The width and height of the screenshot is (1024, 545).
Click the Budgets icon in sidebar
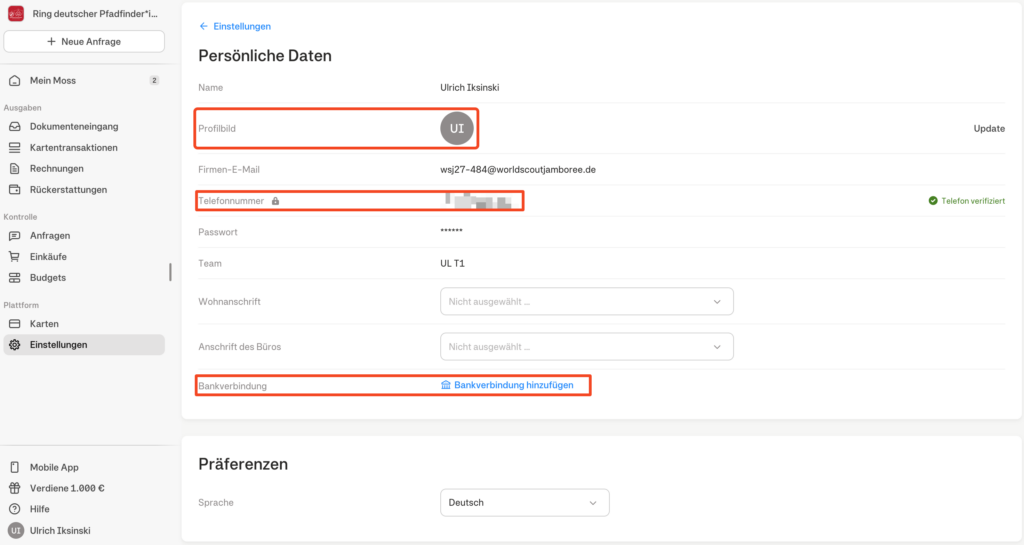(15, 278)
